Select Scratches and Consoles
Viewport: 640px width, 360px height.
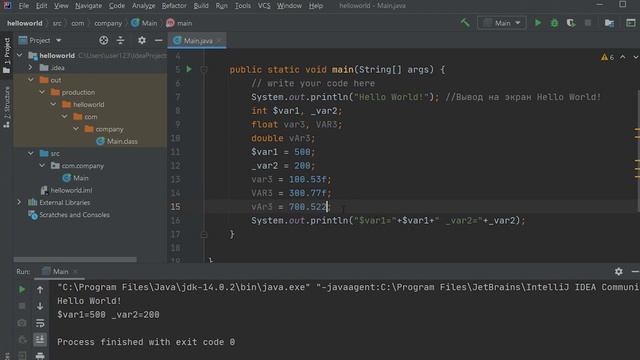(x=69, y=215)
